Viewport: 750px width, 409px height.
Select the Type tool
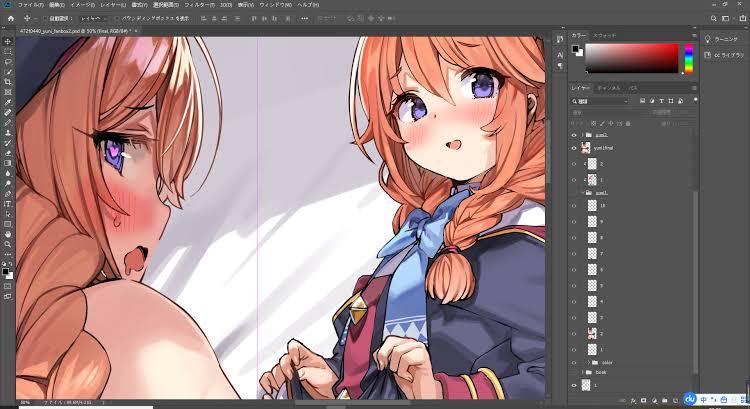[8, 203]
